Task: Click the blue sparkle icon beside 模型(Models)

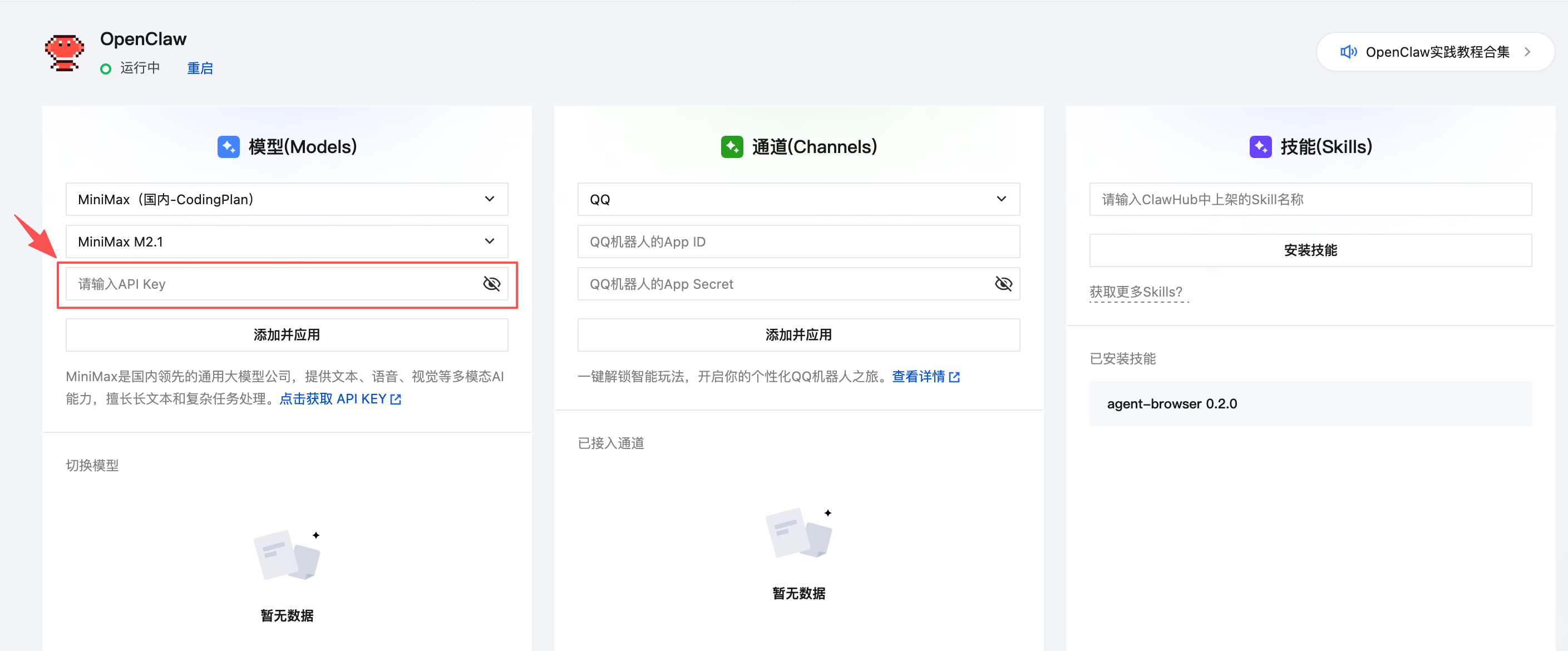Action: (228, 147)
